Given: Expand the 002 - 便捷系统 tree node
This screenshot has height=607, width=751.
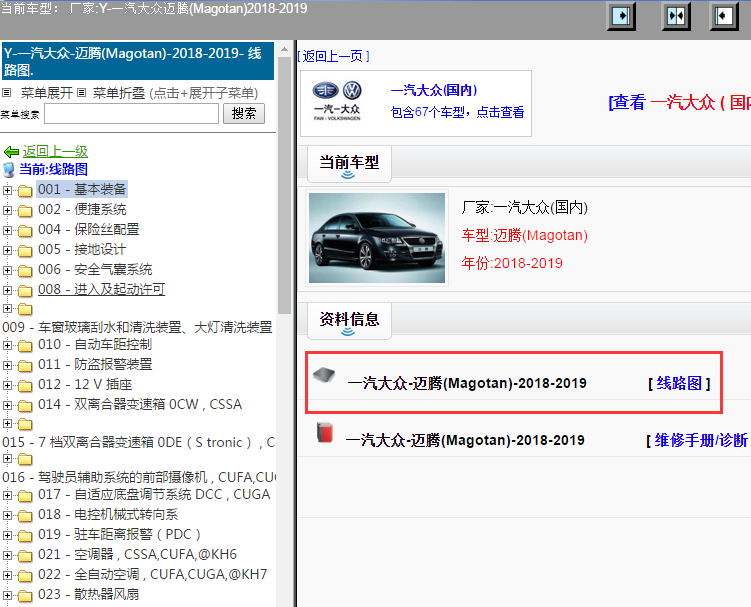Looking at the screenshot, I should [7, 210].
